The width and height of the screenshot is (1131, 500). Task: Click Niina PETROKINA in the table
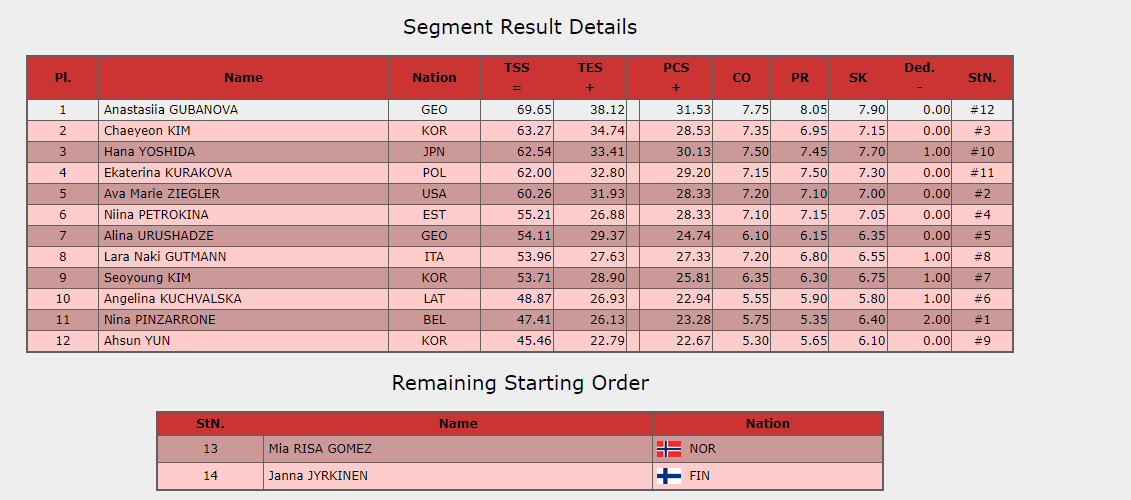[156, 215]
